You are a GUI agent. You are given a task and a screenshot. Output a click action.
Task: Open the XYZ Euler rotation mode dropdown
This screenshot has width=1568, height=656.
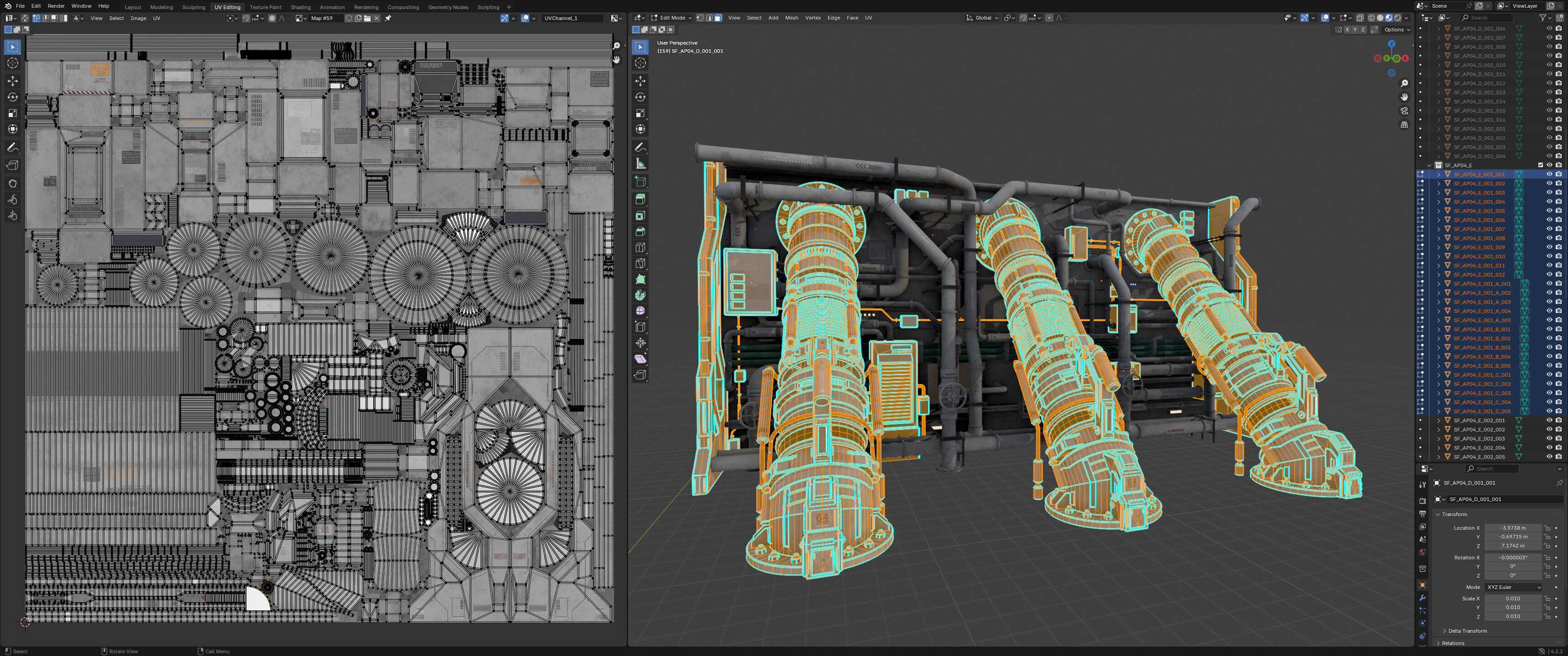click(x=1513, y=587)
